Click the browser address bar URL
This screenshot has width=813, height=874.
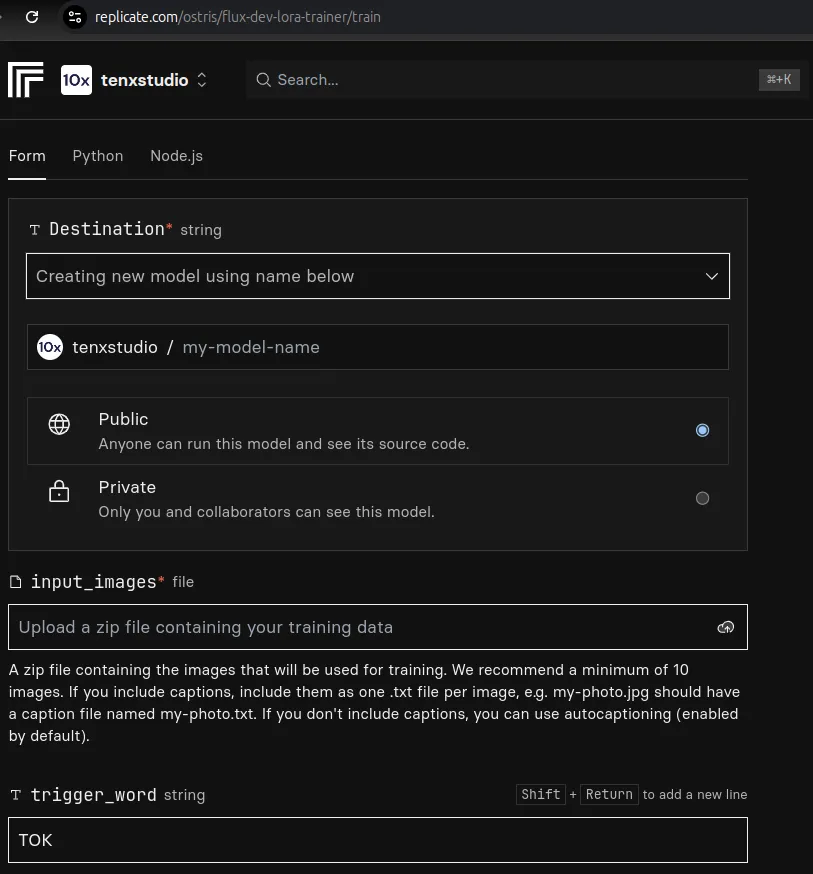click(x=238, y=17)
